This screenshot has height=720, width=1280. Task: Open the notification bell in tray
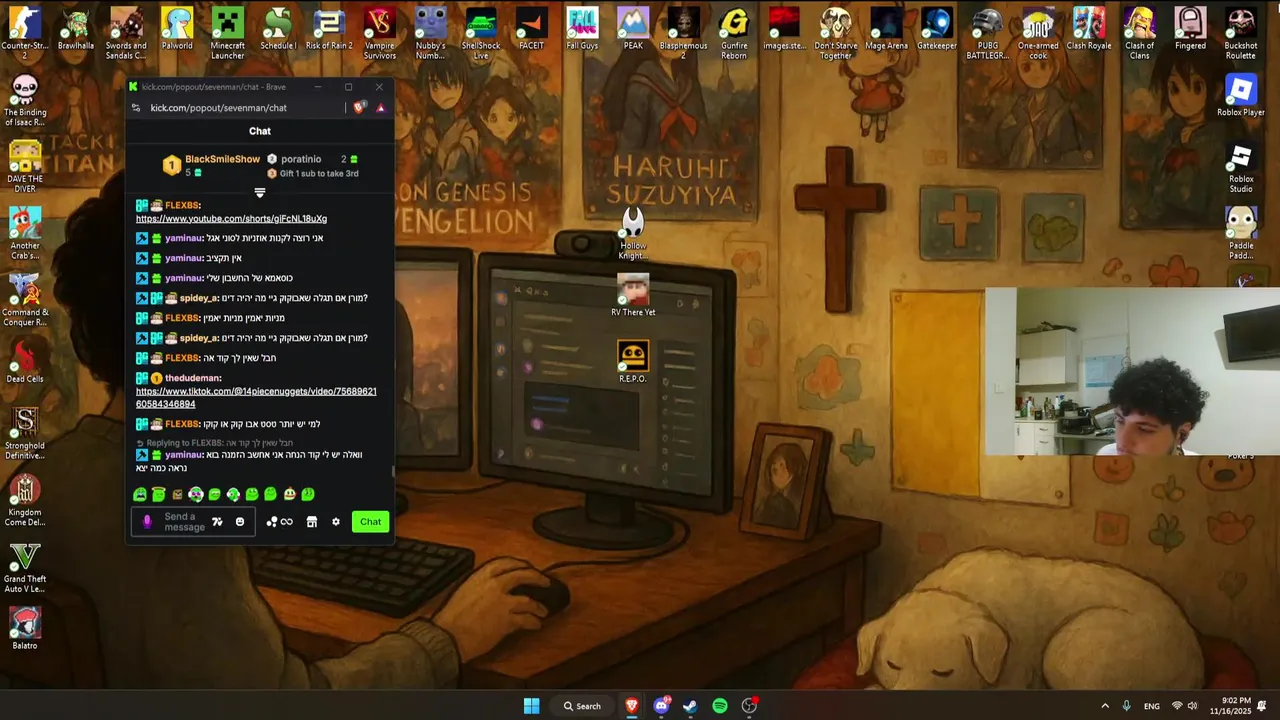[x=1262, y=706]
